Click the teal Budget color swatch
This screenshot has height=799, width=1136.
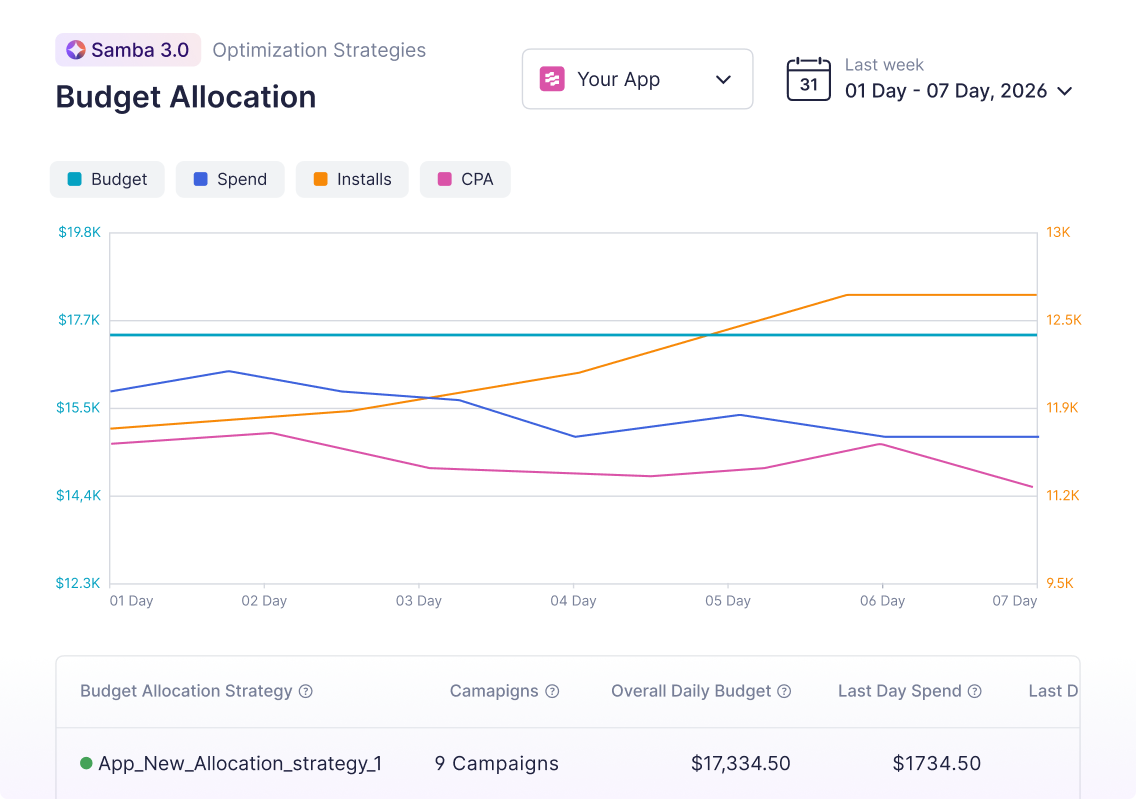pyautogui.click(x=74, y=180)
